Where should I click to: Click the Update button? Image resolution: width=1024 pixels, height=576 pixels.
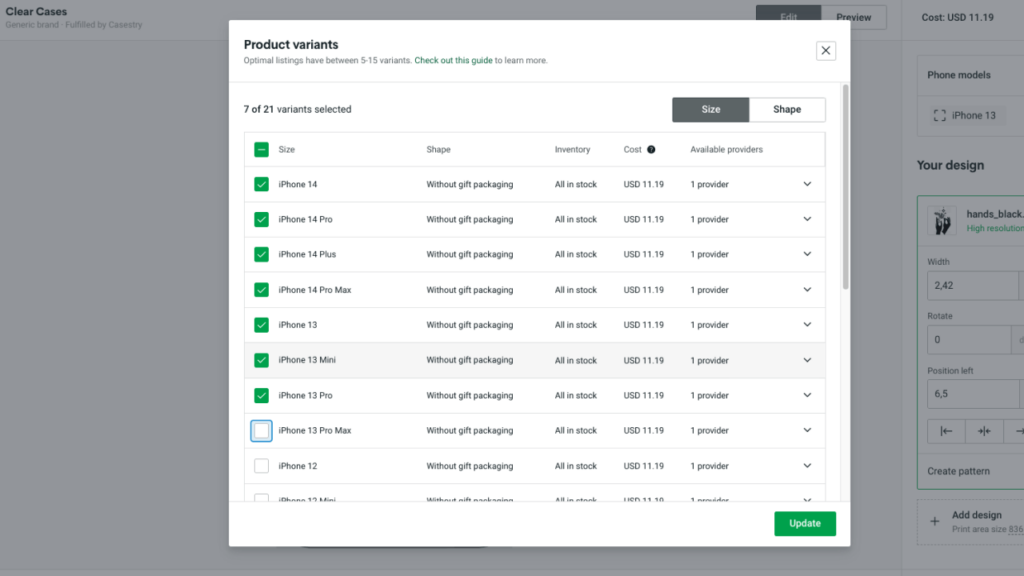[805, 523]
